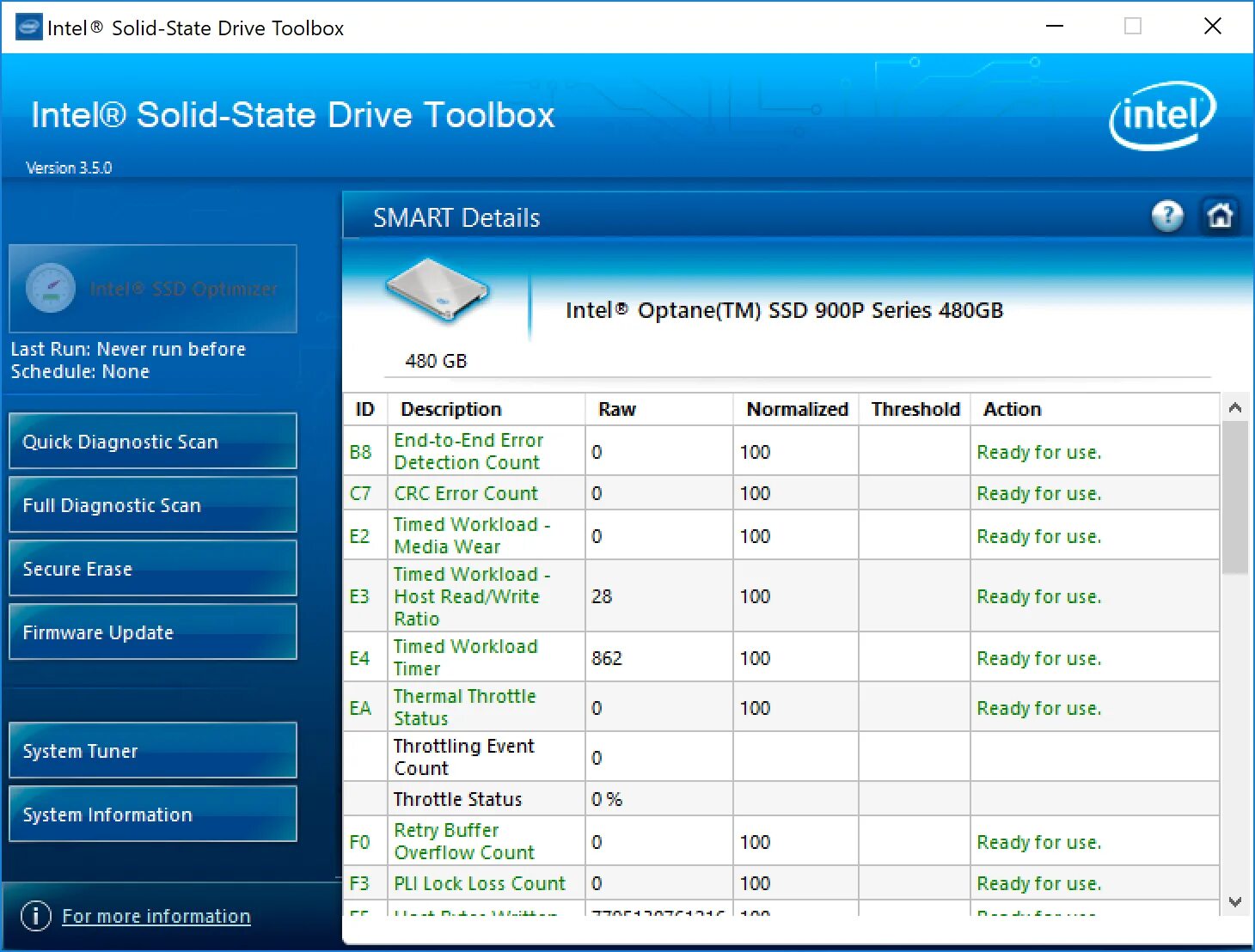This screenshot has height=952, width=1255.
Task: Start the Full Diagnostic Scan
Action: pyautogui.click(x=153, y=505)
